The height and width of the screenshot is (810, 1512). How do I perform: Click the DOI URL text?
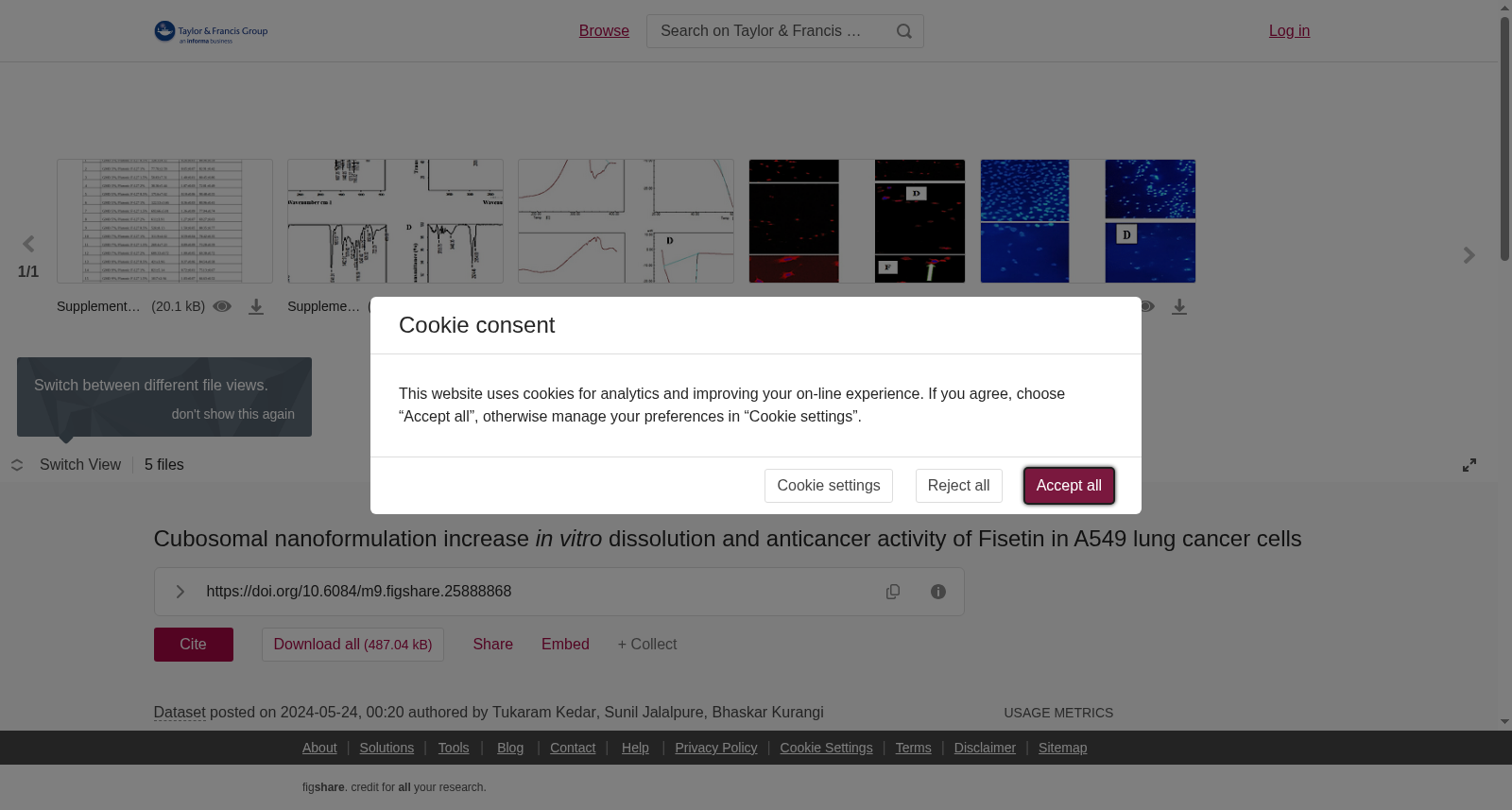click(x=359, y=592)
